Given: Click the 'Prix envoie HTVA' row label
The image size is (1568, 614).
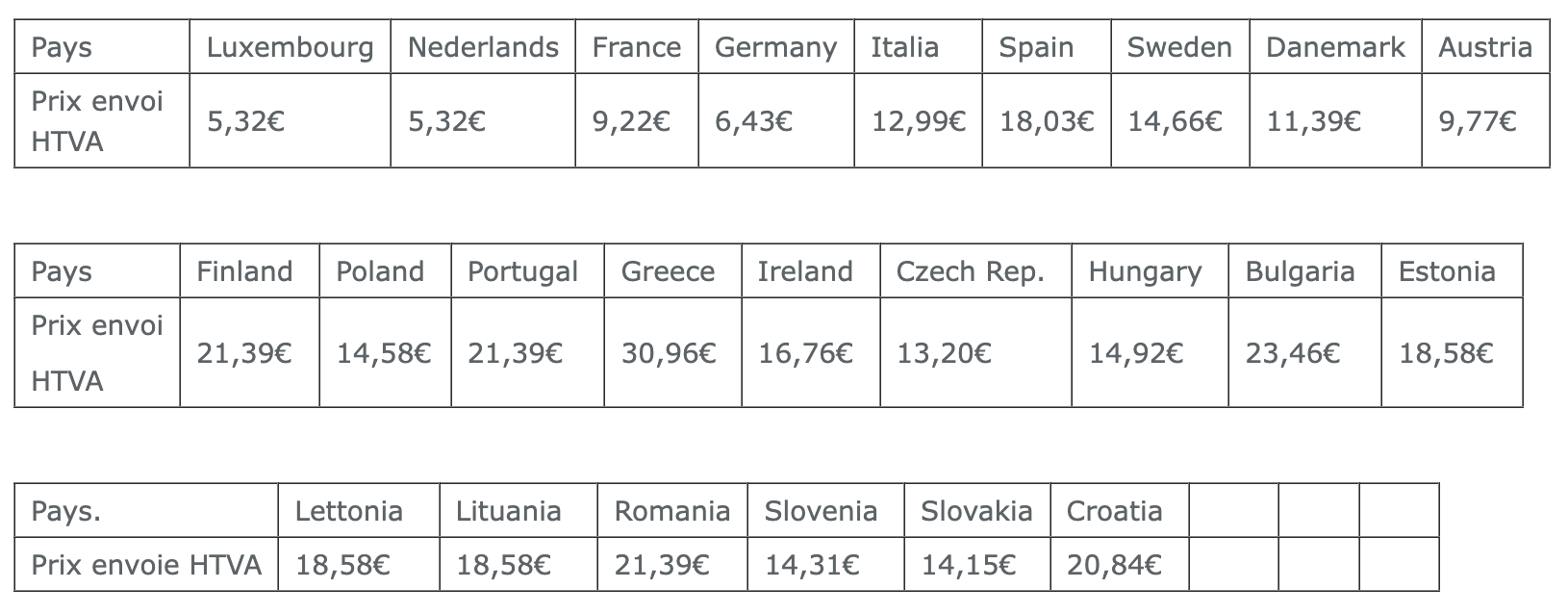Looking at the screenshot, I should click(x=146, y=564).
